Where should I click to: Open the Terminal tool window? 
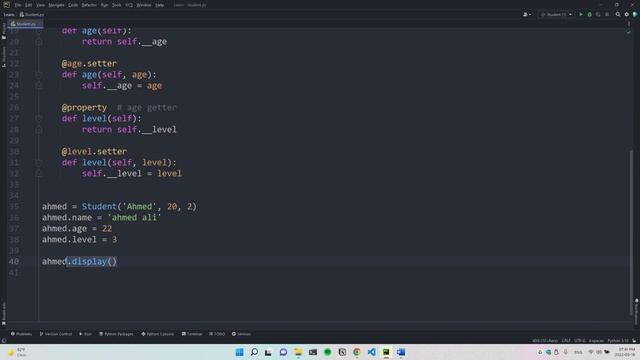(x=192, y=334)
